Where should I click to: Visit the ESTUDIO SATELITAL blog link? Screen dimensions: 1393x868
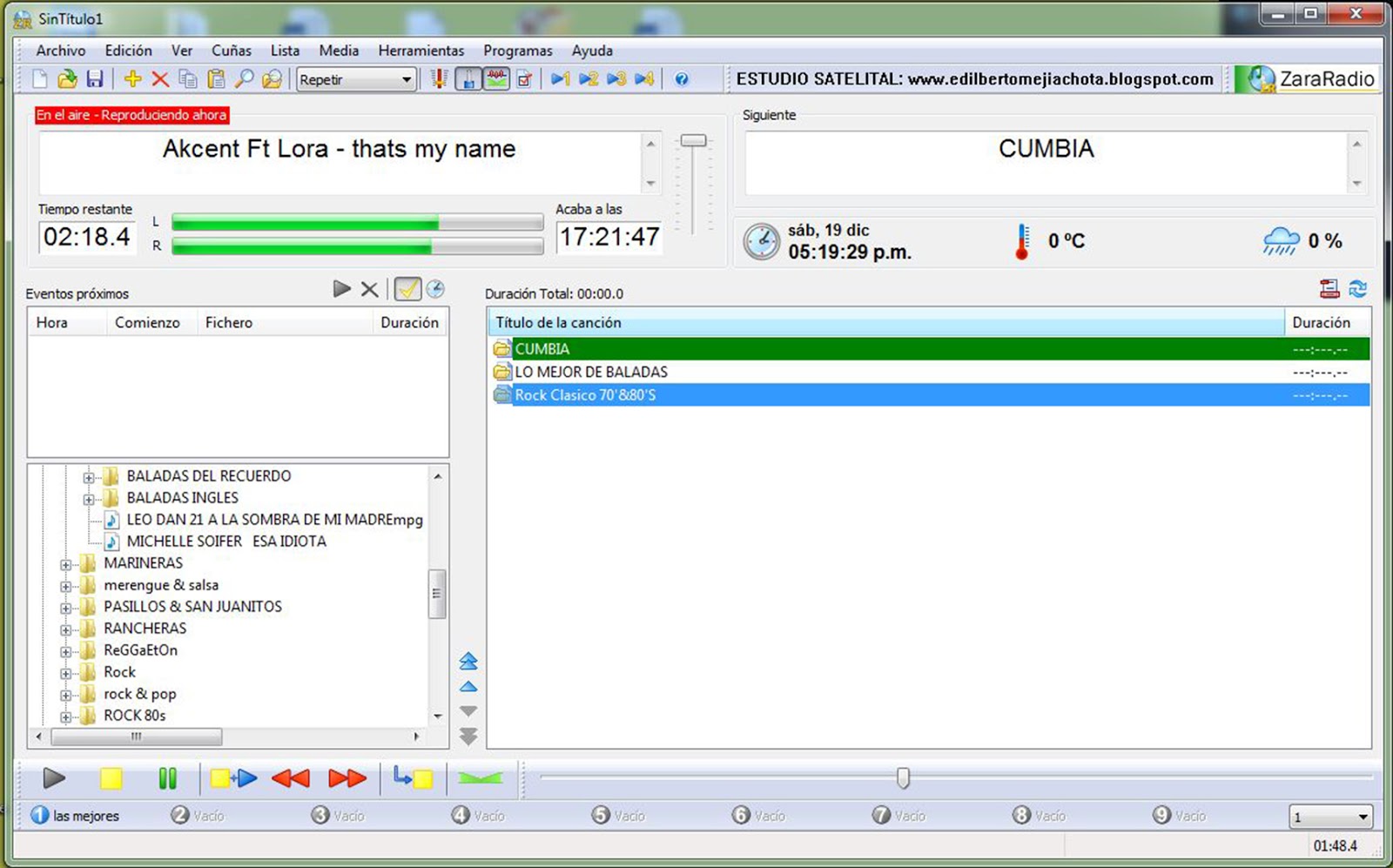pyautogui.click(x=974, y=78)
